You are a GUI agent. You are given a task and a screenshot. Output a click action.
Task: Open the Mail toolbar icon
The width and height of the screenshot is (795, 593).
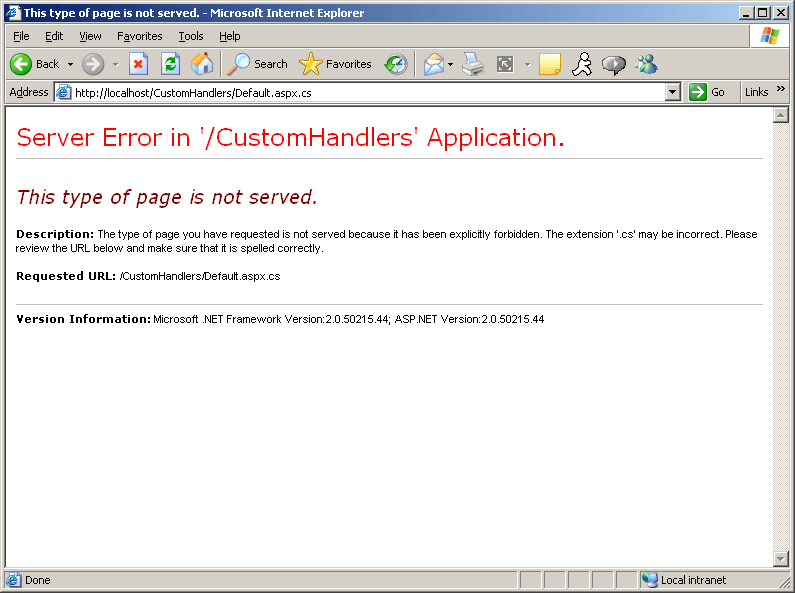(433, 64)
